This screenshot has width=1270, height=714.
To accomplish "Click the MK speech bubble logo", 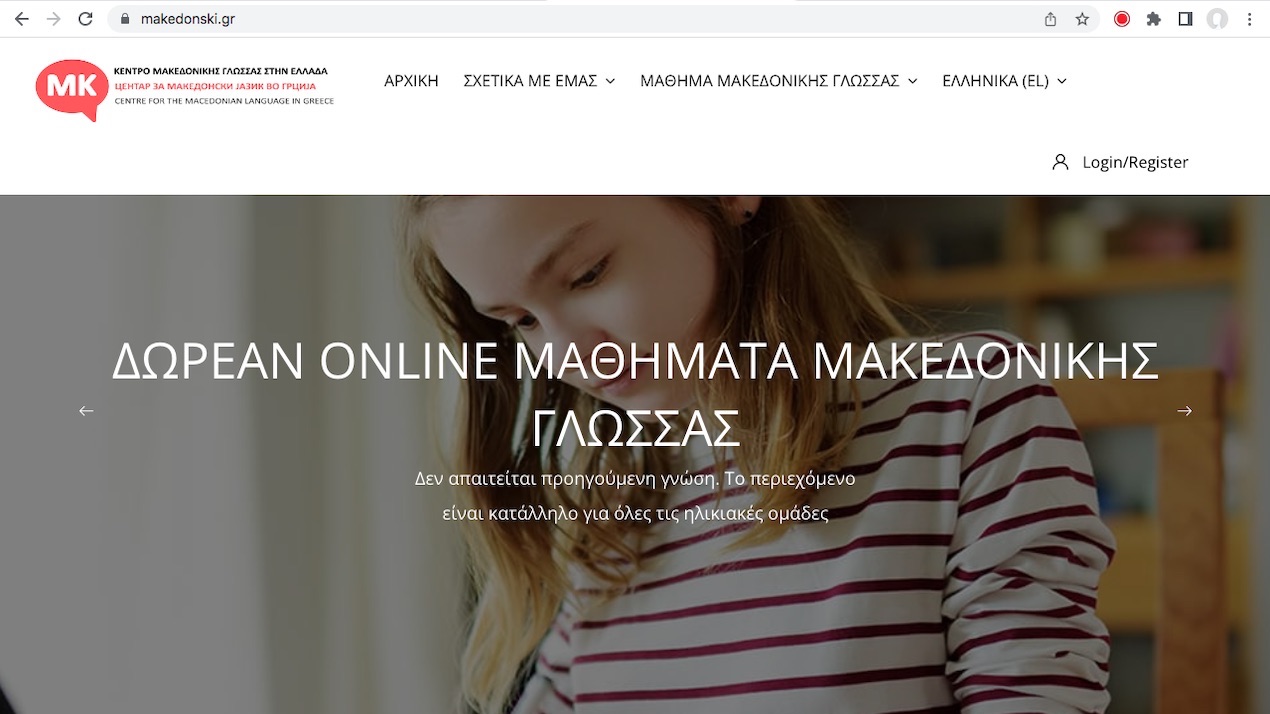I will pyautogui.click(x=71, y=89).
